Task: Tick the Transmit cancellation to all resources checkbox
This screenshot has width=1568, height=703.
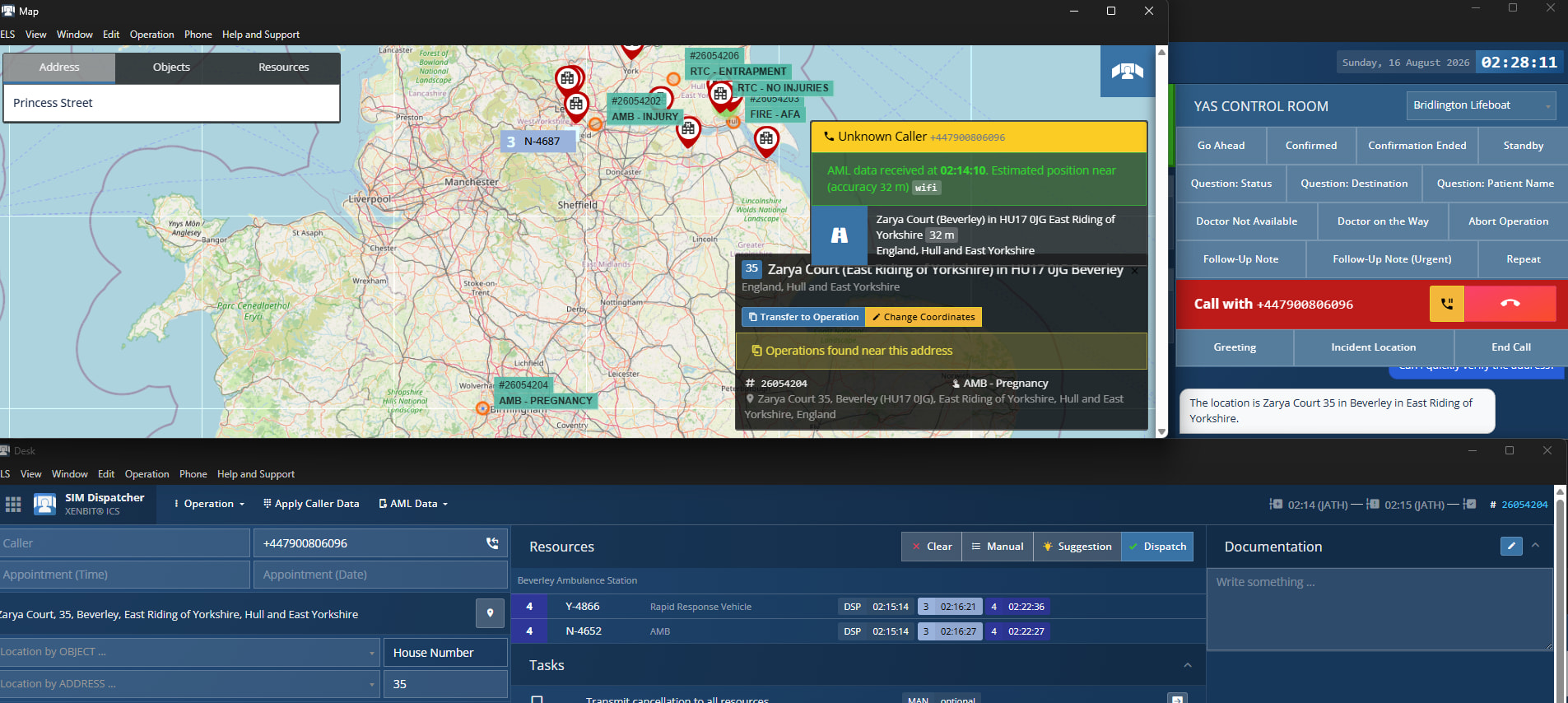Action: pyautogui.click(x=537, y=699)
